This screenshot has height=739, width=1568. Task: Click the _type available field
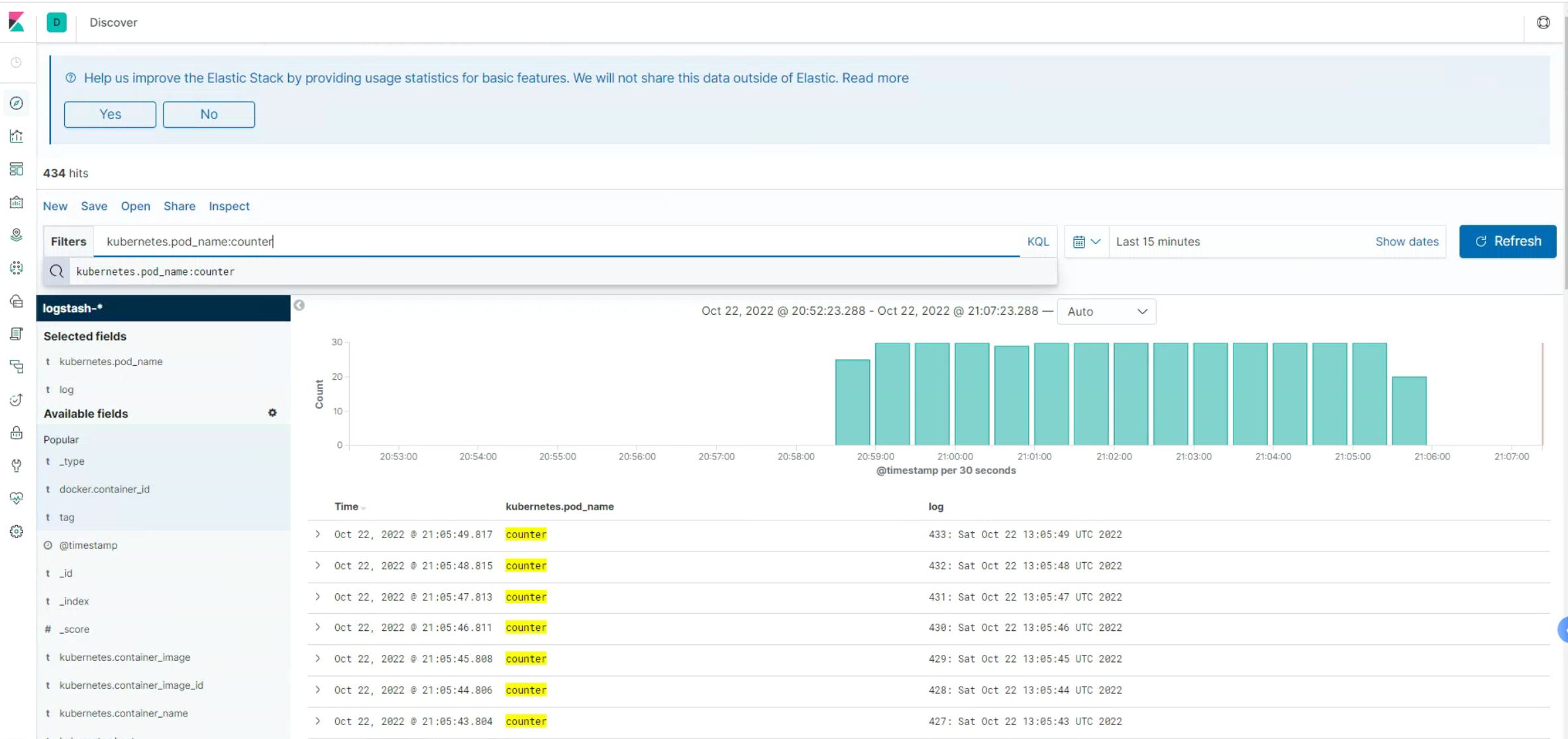(x=72, y=461)
